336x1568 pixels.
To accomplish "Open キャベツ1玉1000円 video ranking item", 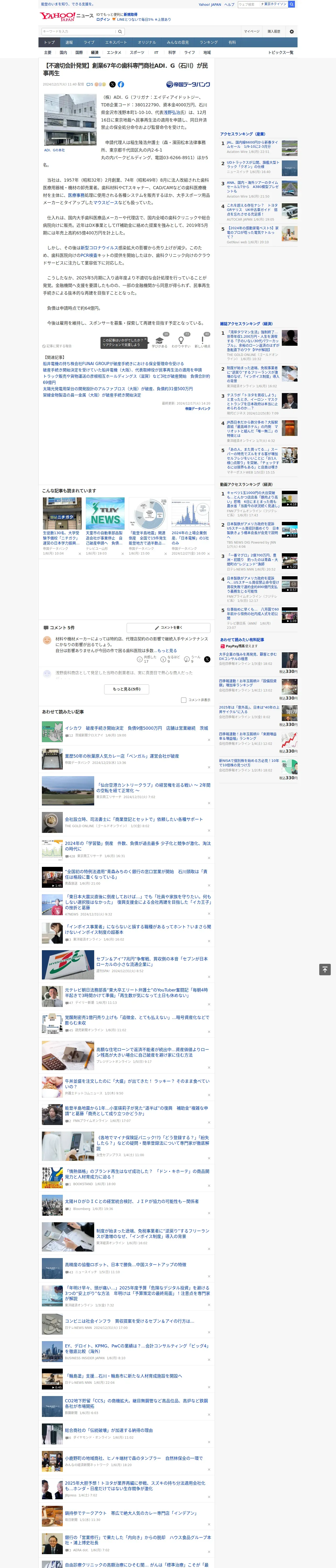I will coord(253,499).
